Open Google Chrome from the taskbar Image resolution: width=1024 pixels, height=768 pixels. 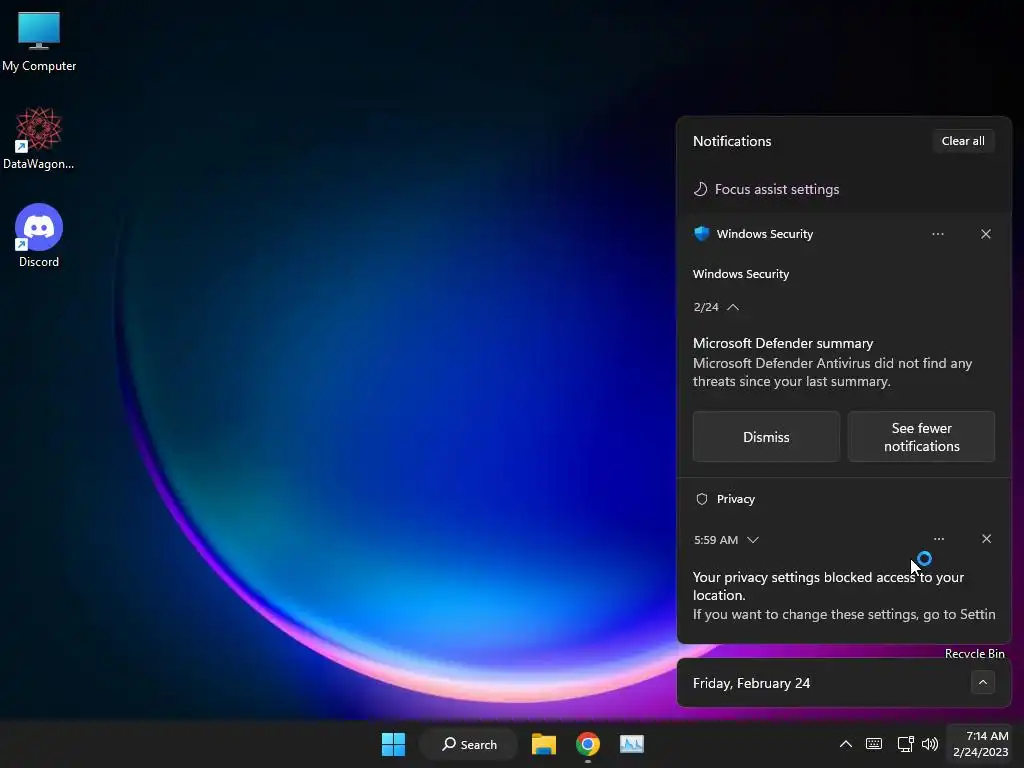coord(588,744)
